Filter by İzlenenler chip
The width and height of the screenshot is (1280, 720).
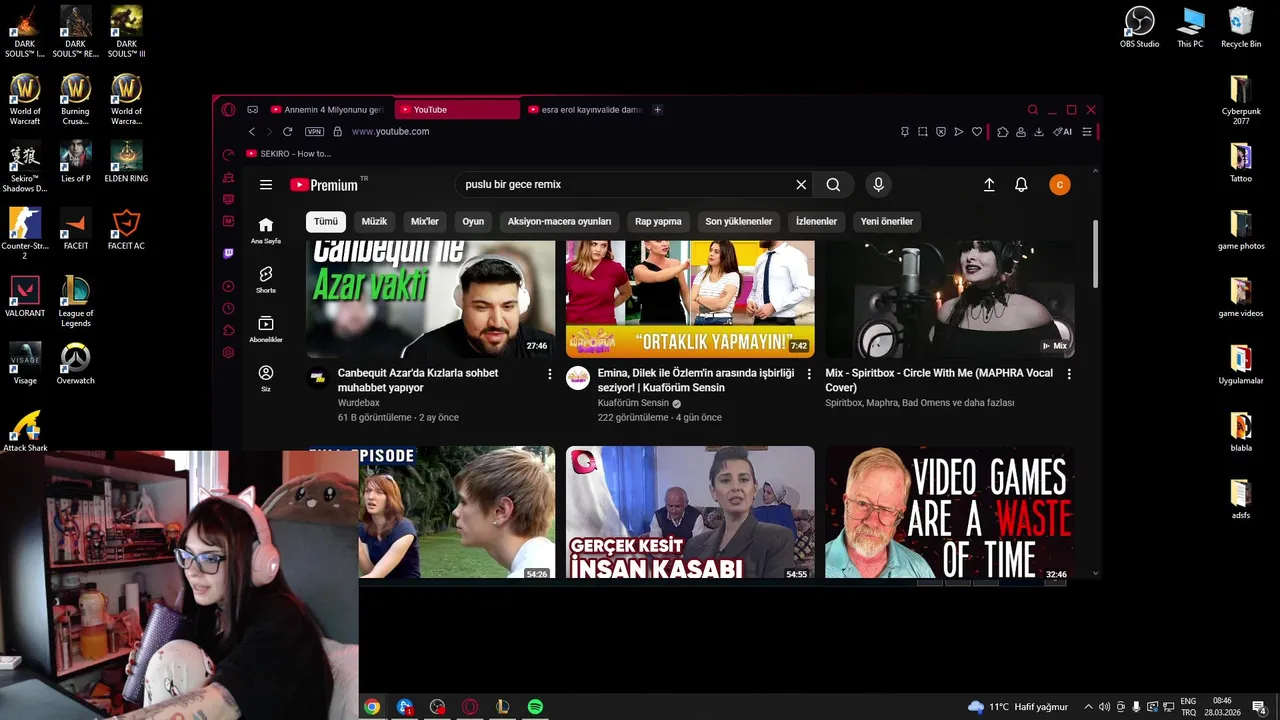tap(816, 221)
